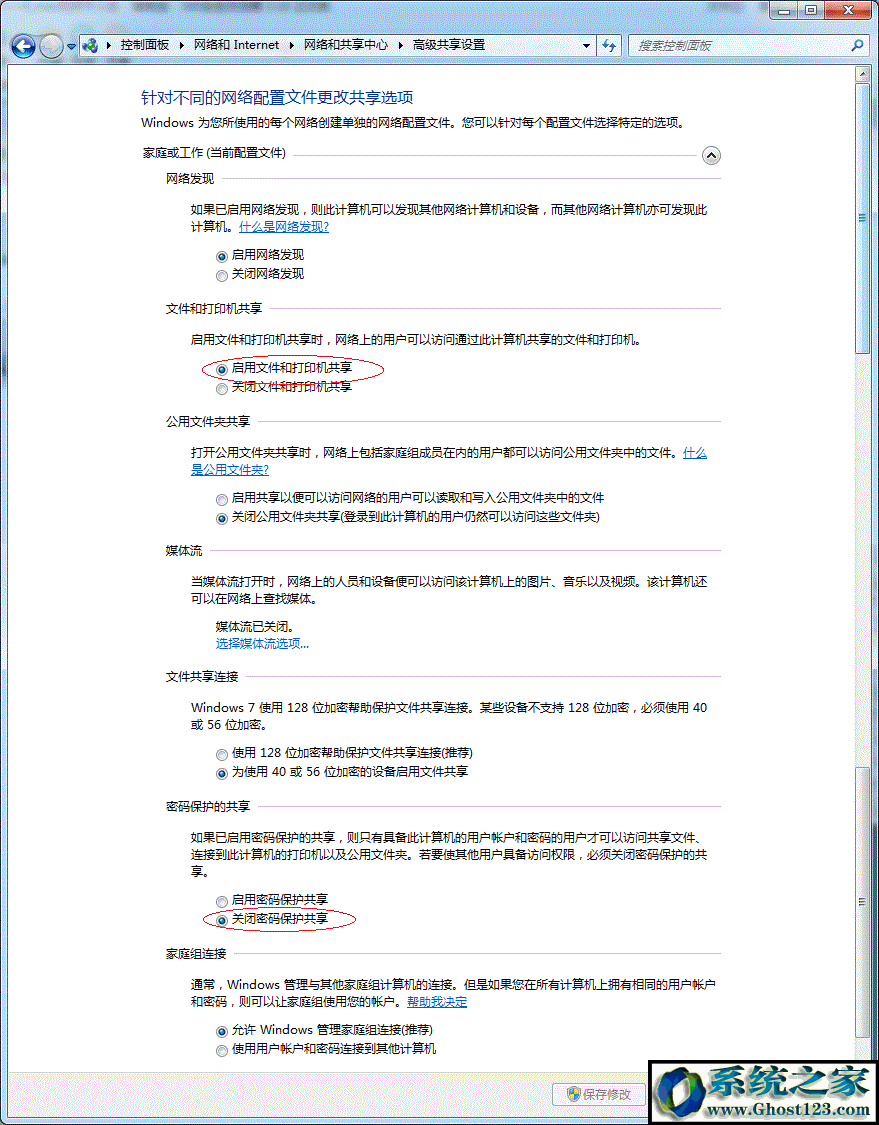This screenshot has height=1125, width=879.
Task: Click 网络和共享中心 breadcrumb
Action: [x=346, y=44]
